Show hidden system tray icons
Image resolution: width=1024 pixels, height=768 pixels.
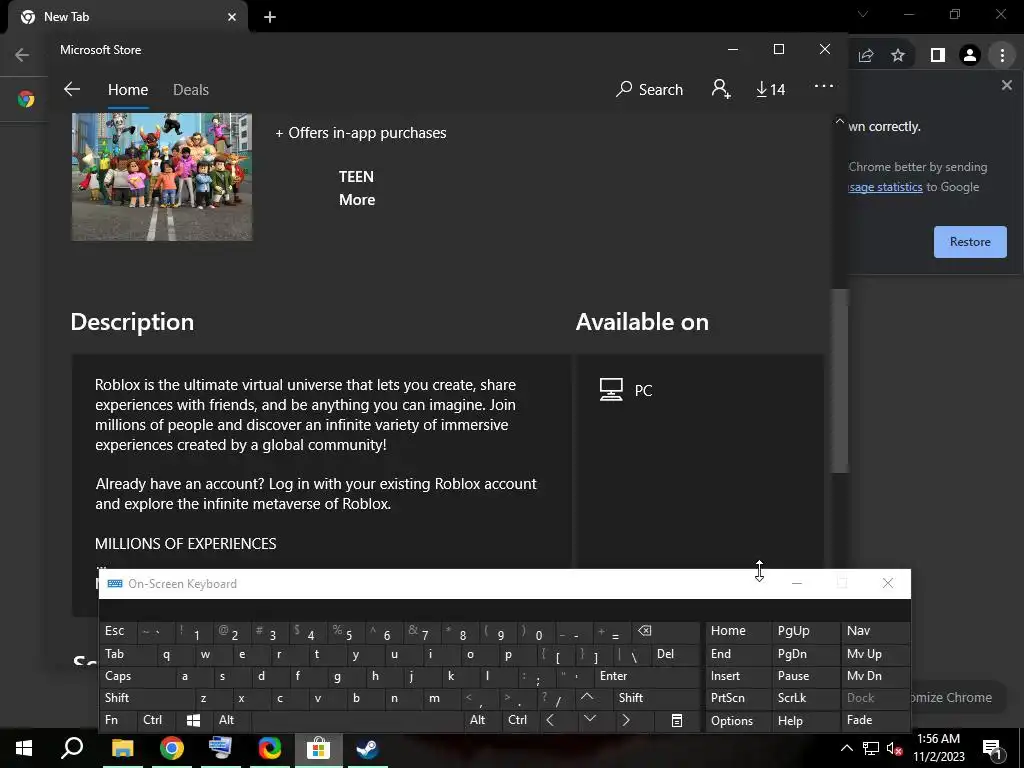point(846,748)
